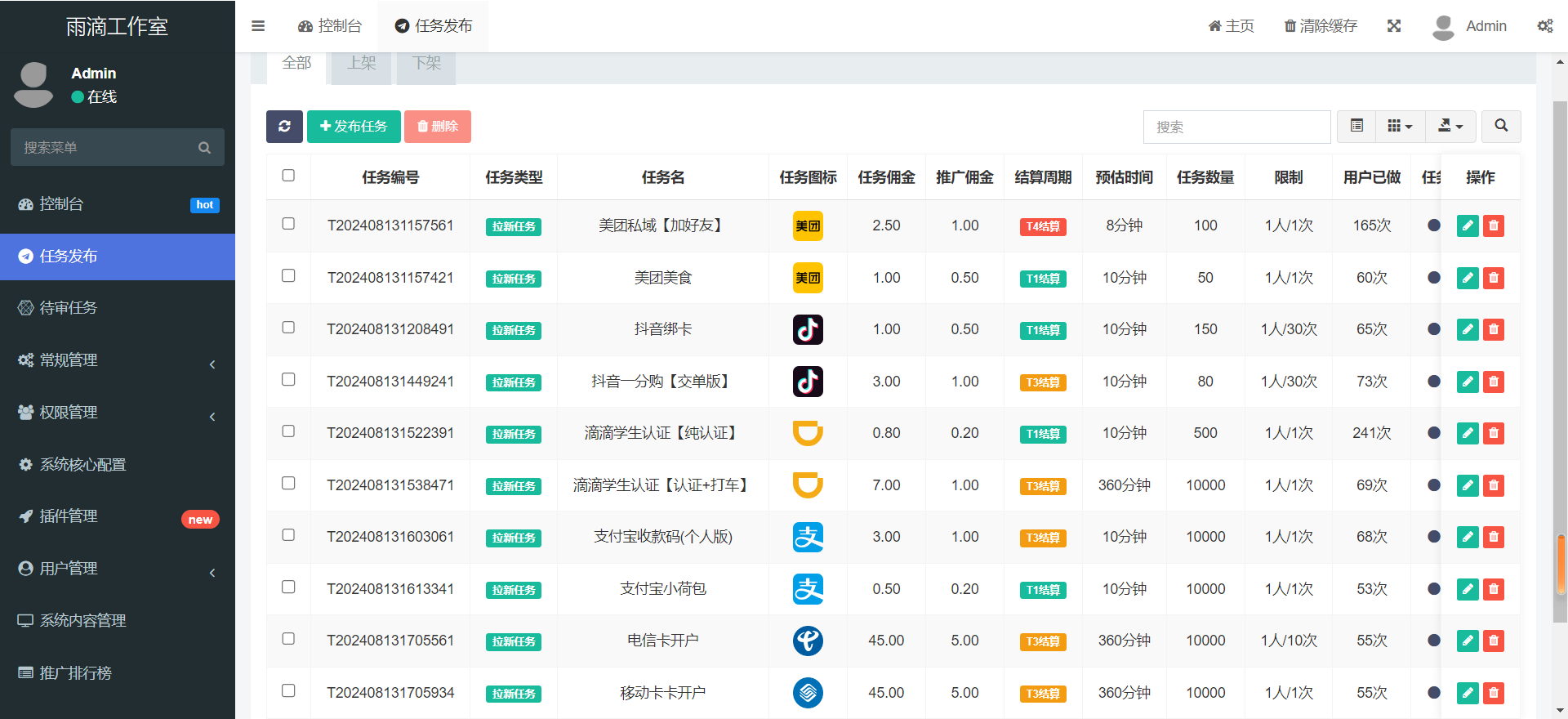This screenshot has width=1568, height=719.
Task: Click the status dot for 电信卡开户
Action: pos(1433,641)
